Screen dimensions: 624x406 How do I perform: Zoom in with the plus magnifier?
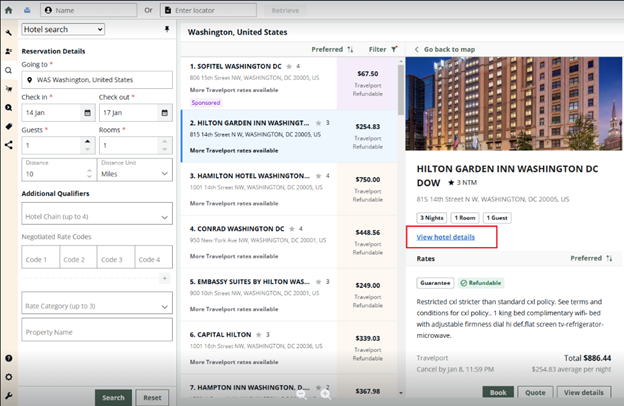point(326,394)
